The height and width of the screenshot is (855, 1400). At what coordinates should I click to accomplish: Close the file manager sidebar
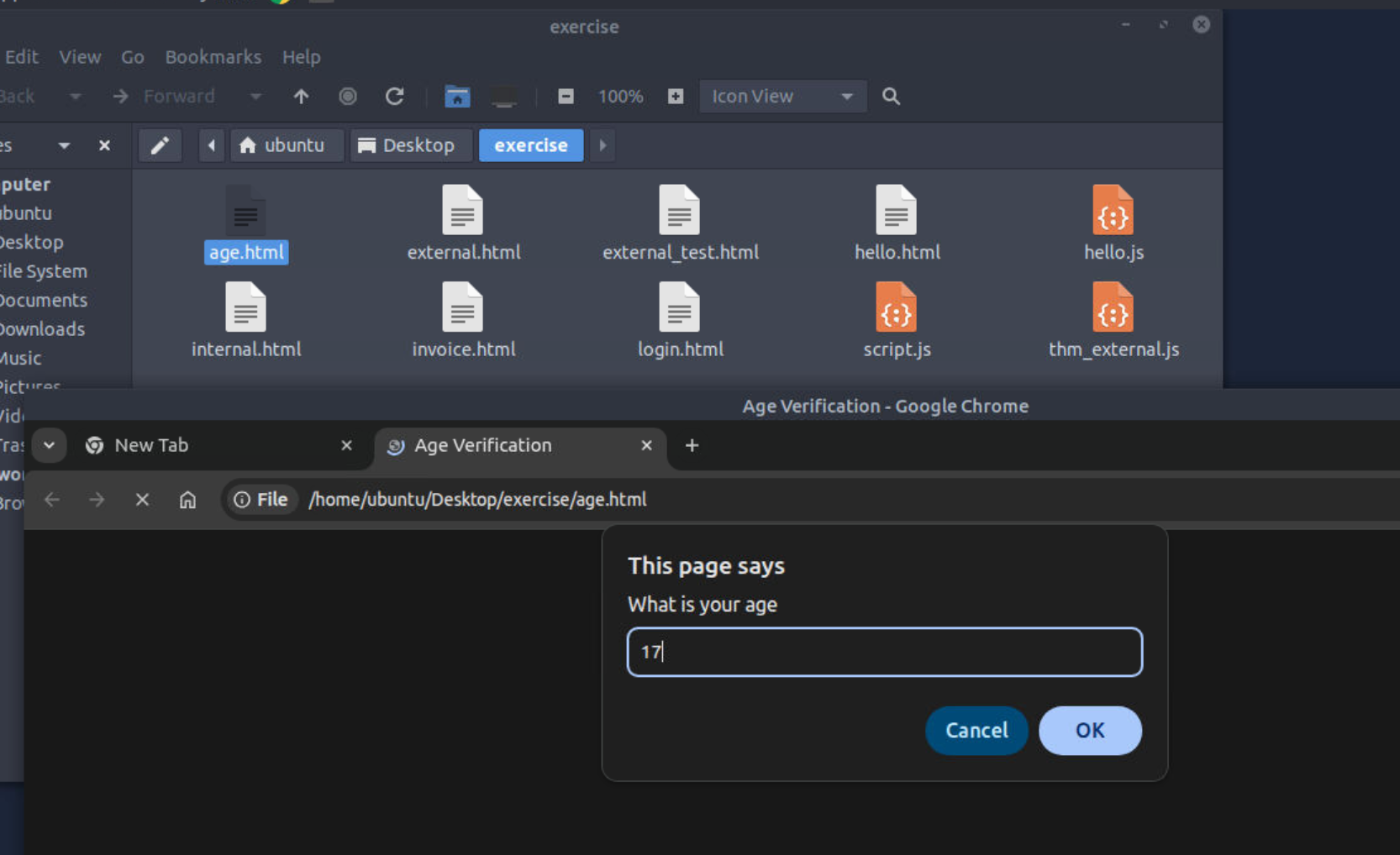[x=104, y=145]
